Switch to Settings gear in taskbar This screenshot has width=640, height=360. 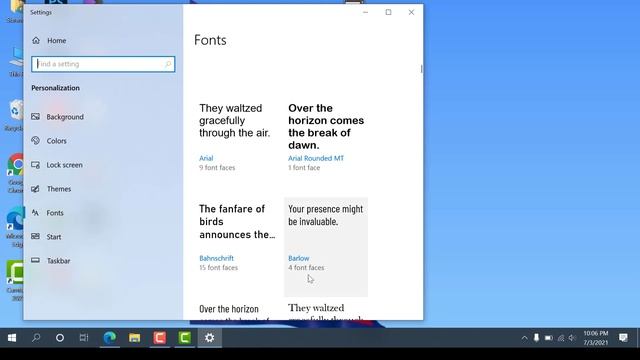tap(210, 338)
